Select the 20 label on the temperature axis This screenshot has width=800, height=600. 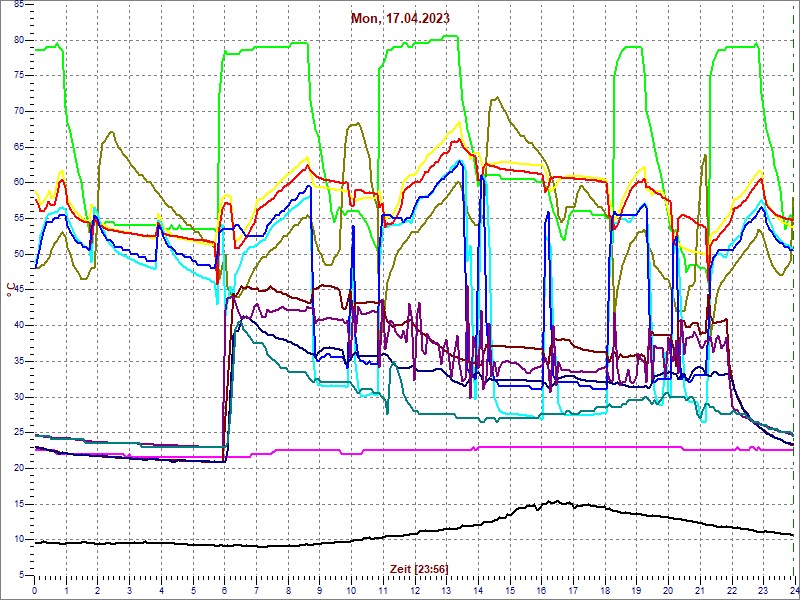(x=18, y=468)
